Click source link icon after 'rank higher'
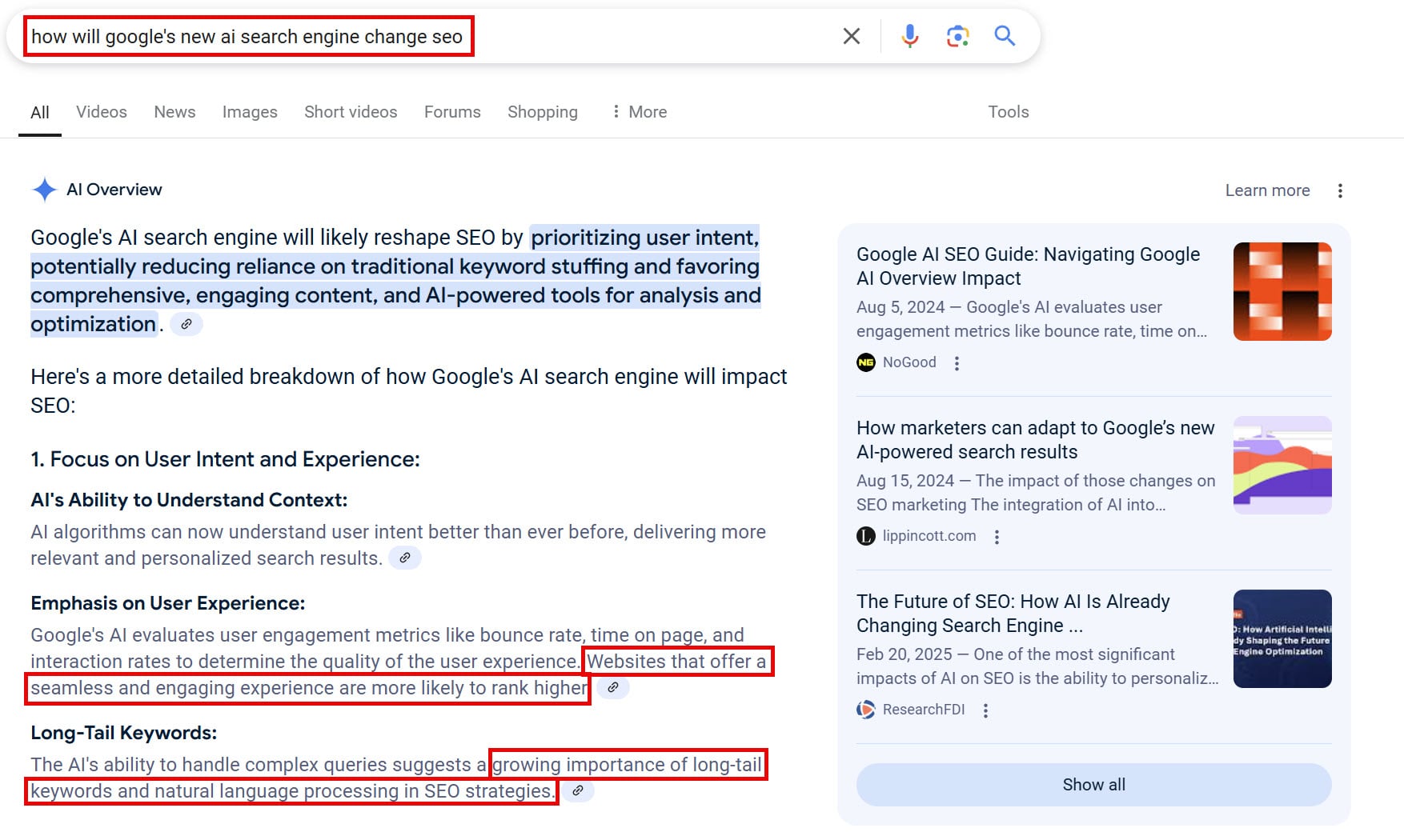1404x840 pixels. tap(613, 687)
